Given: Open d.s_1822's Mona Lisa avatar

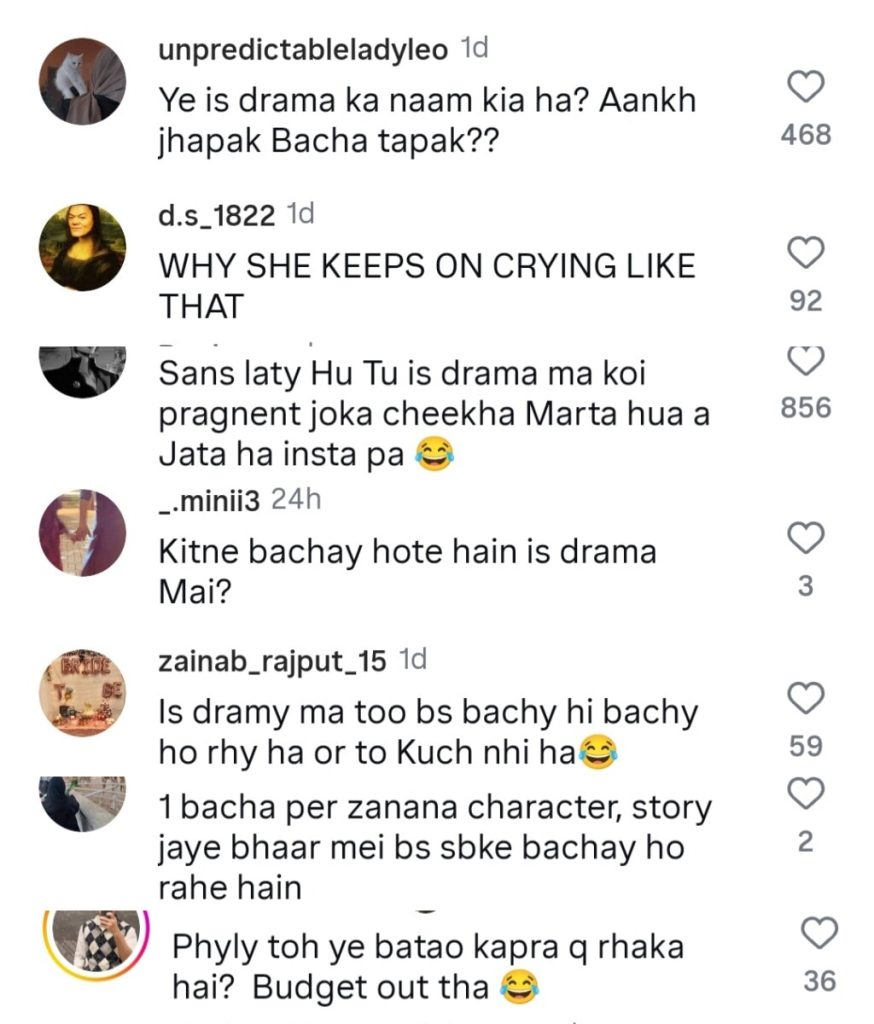Looking at the screenshot, I should coord(83,248).
